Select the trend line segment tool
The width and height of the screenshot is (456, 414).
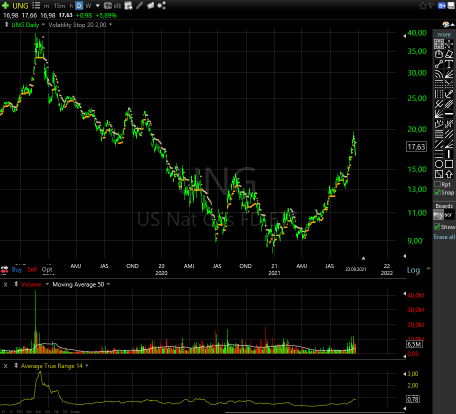439,64
